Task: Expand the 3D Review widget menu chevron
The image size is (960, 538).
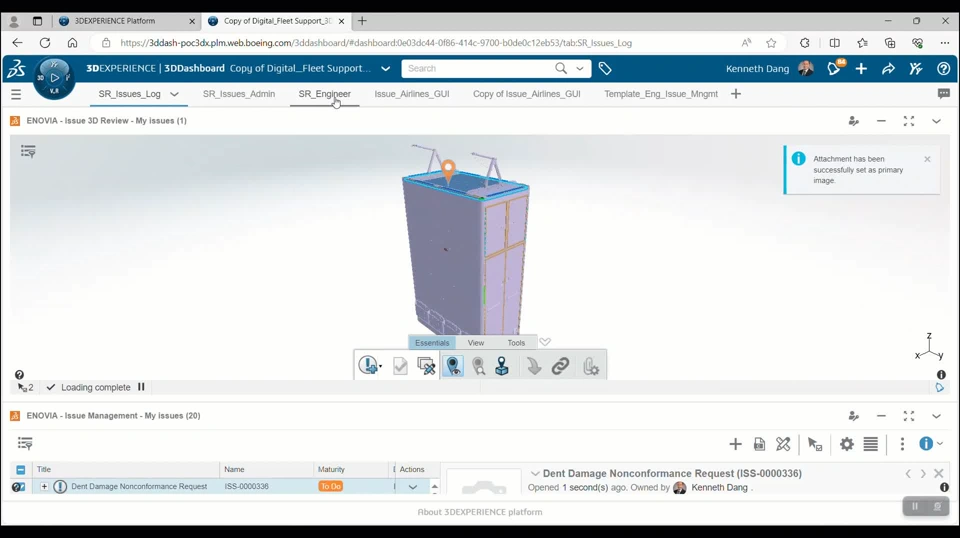Action: (x=936, y=121)
